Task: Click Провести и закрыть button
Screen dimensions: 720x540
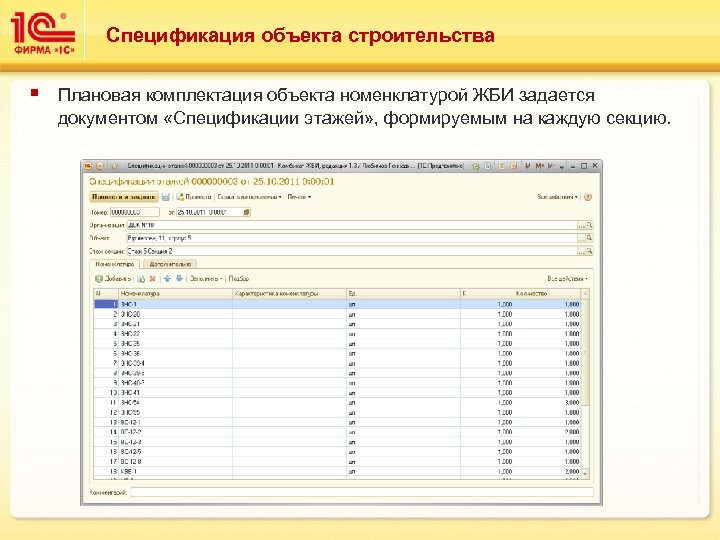Action: pos(124,197)
